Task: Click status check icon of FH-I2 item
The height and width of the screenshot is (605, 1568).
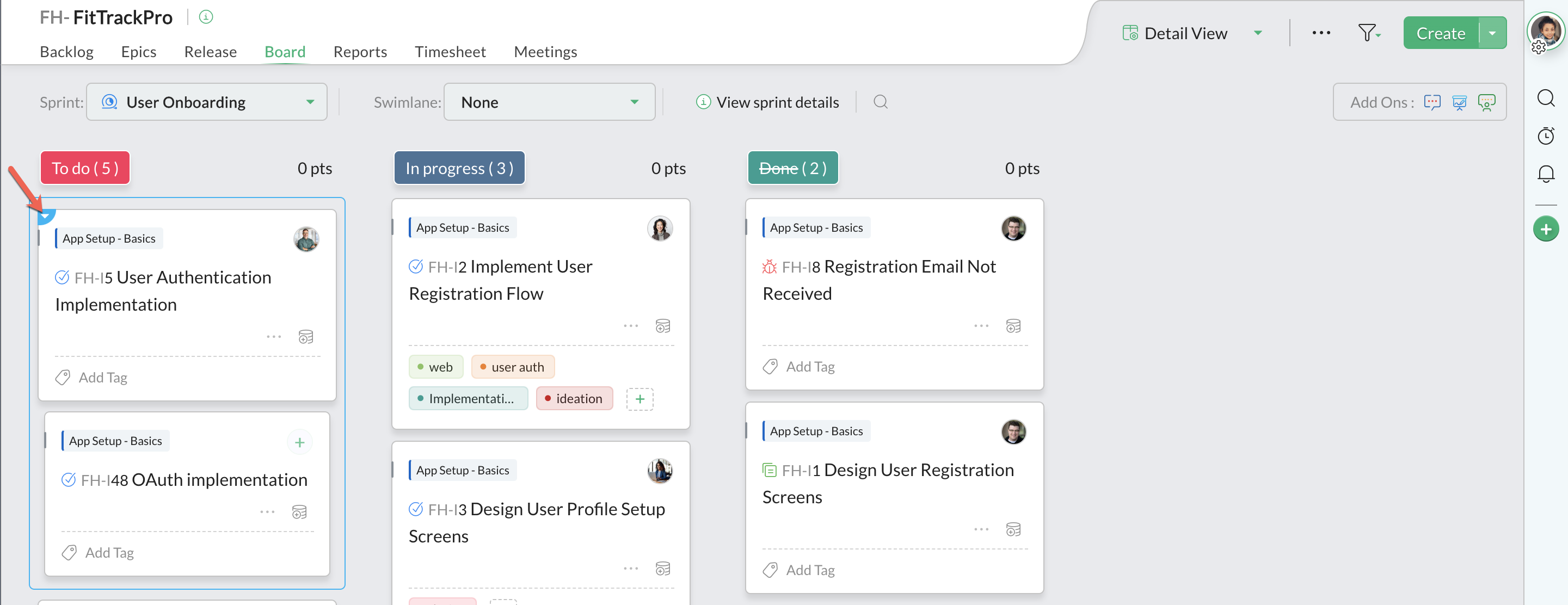Action: 416,267
